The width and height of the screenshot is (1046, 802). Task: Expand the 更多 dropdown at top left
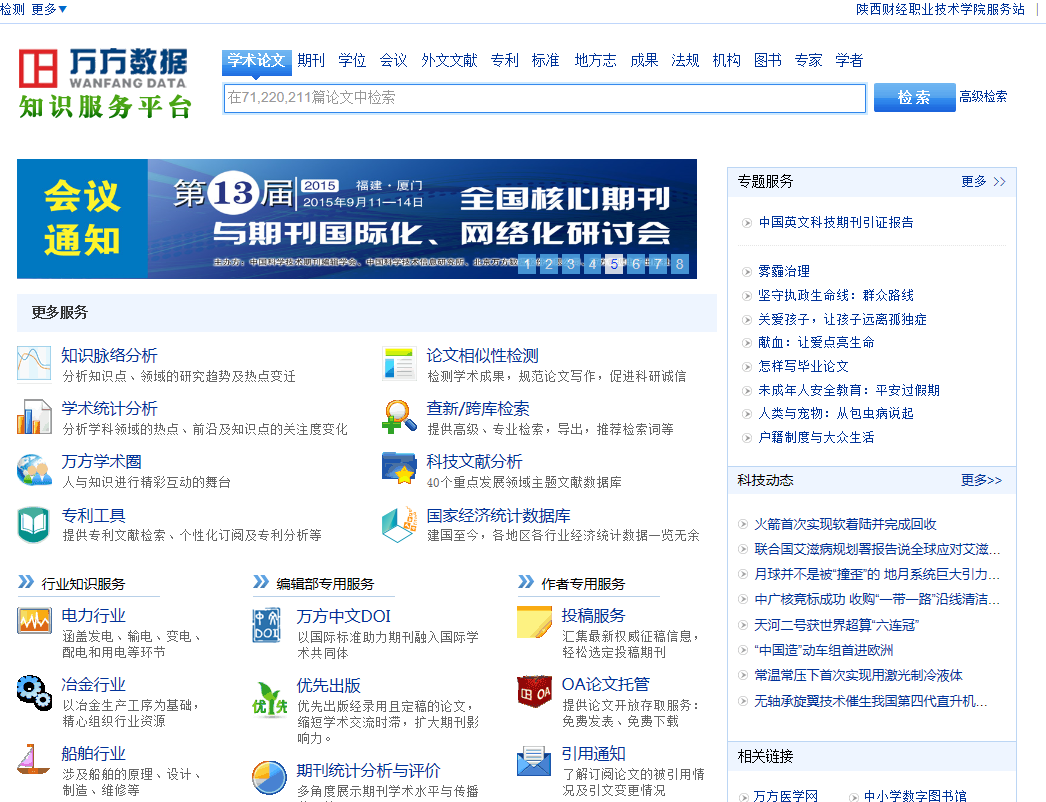[49, 9]
